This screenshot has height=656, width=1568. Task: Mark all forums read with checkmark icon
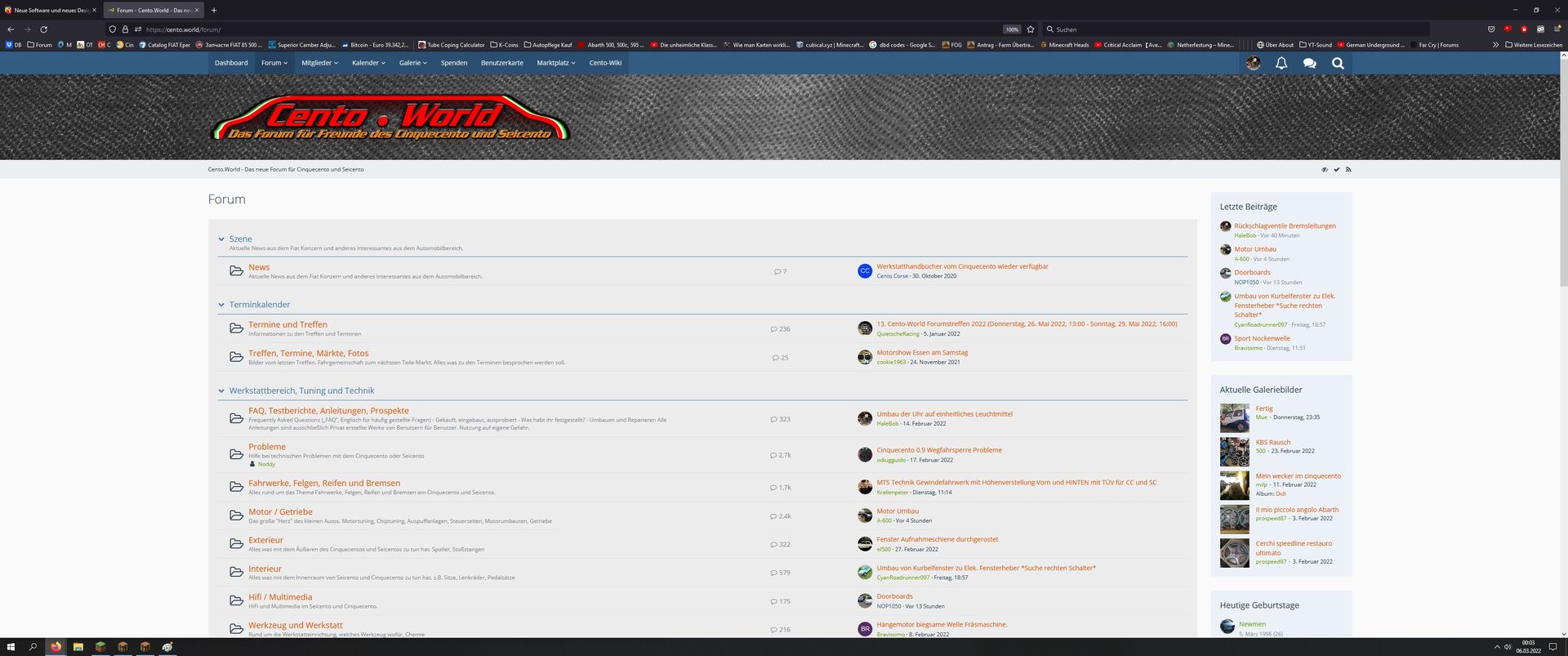[1336, 170]
